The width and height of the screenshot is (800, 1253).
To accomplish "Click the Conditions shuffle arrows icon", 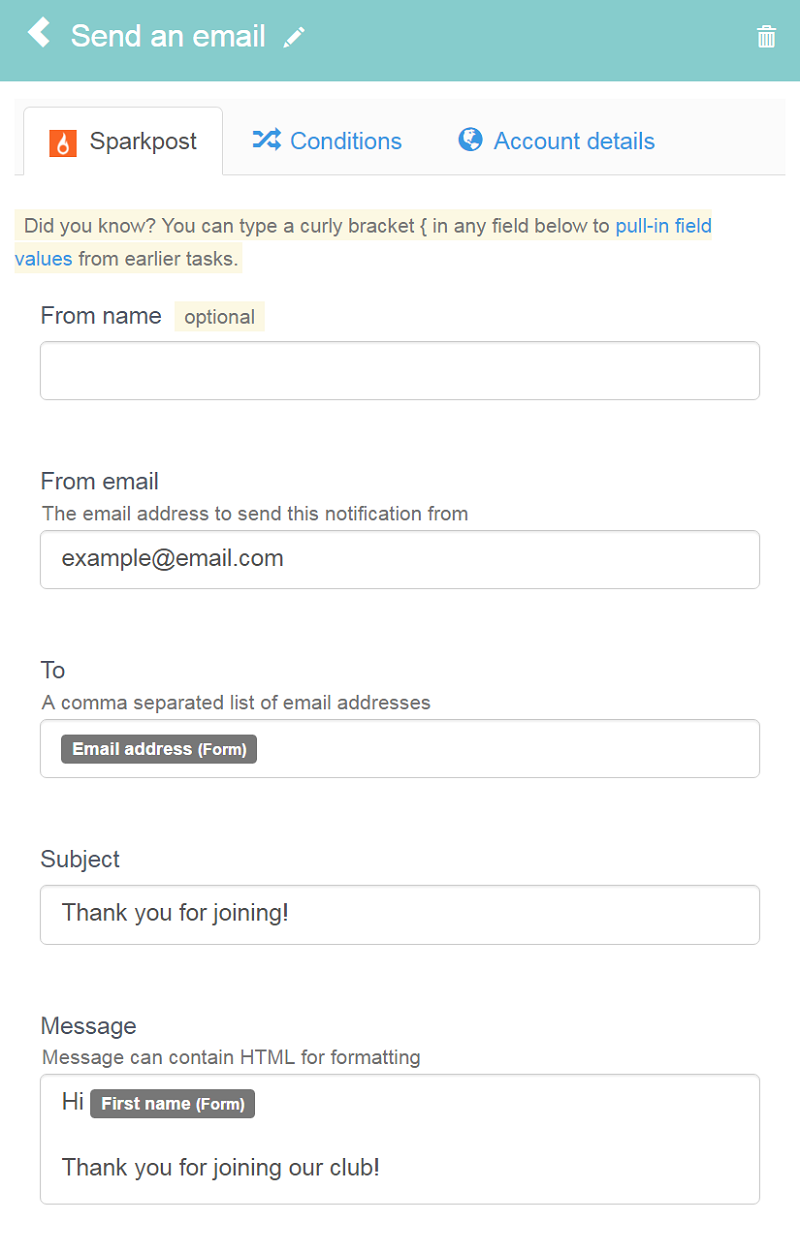I will pyautogui.click(x=266, y=139).
